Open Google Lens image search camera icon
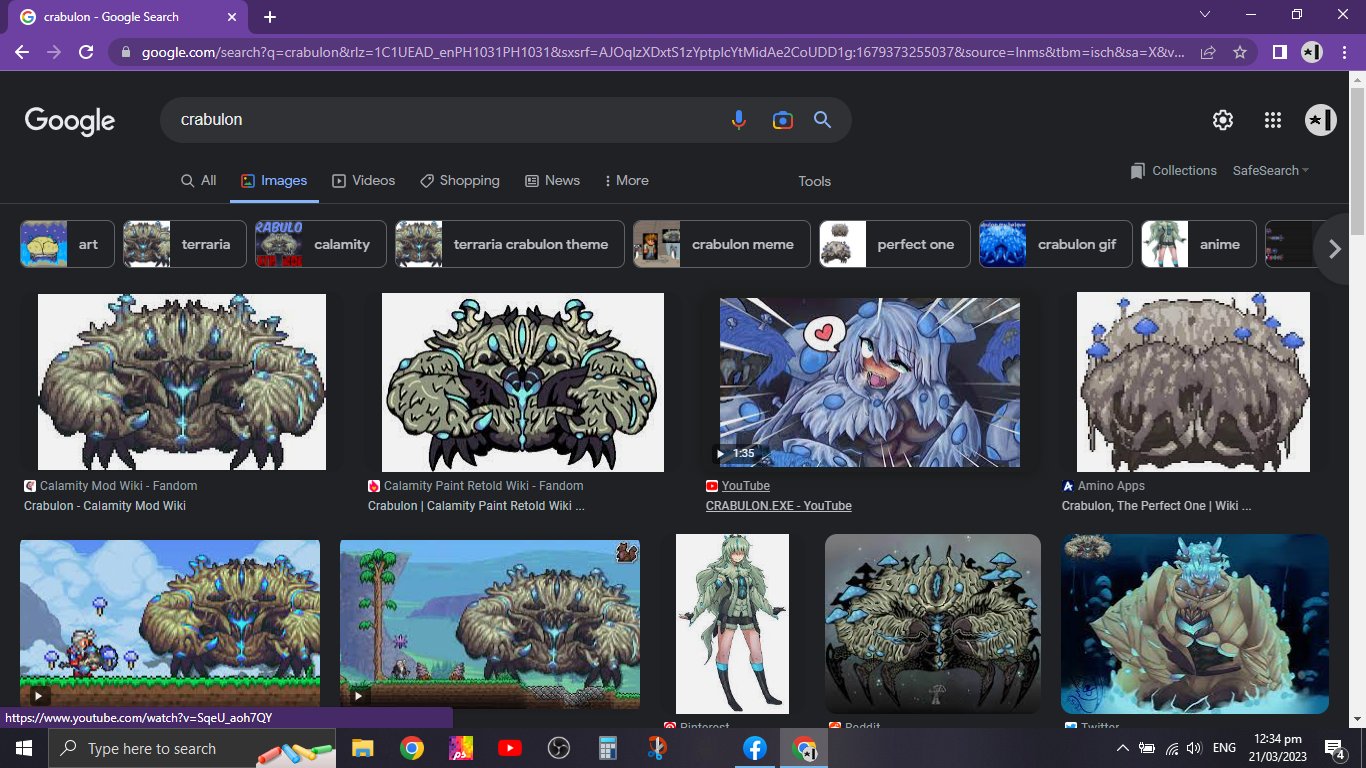This screenshot has width=1366, height=768. coord(782,120)
